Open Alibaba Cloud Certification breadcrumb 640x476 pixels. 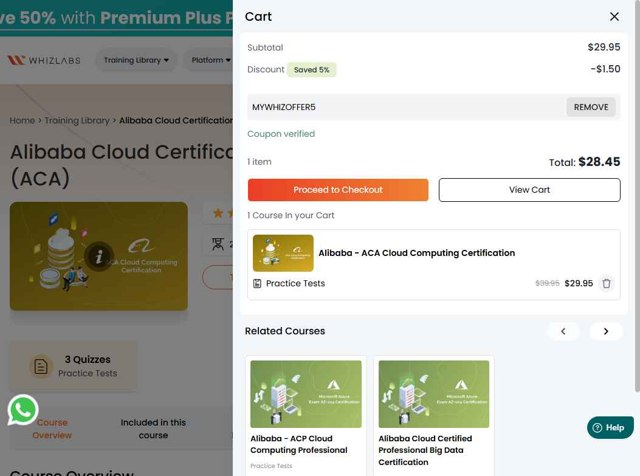176,120
